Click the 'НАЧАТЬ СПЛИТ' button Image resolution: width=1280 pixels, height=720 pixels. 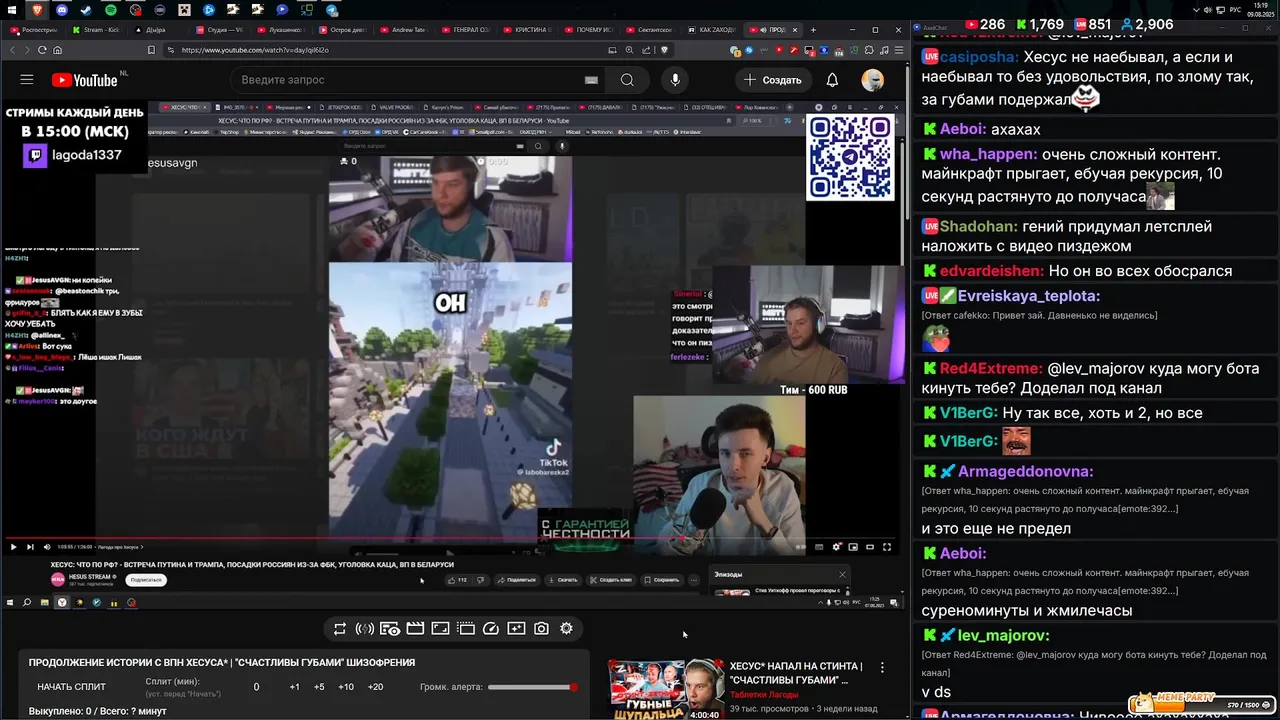point(71,687)
